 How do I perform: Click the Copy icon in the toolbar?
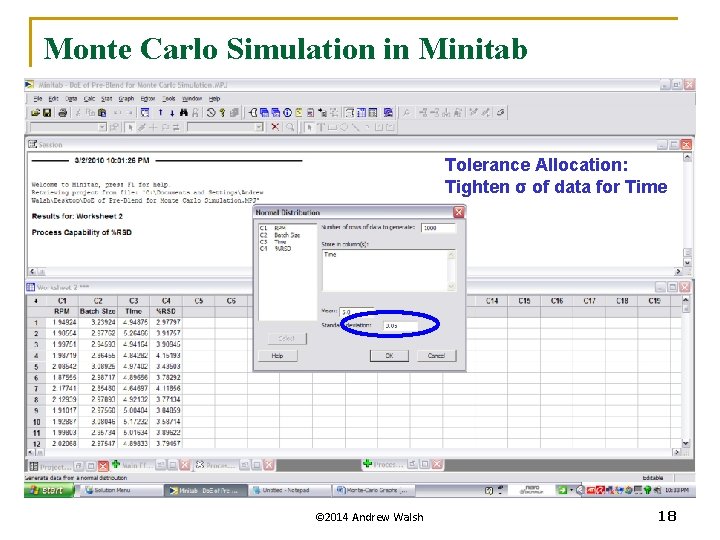coord(90,112)
